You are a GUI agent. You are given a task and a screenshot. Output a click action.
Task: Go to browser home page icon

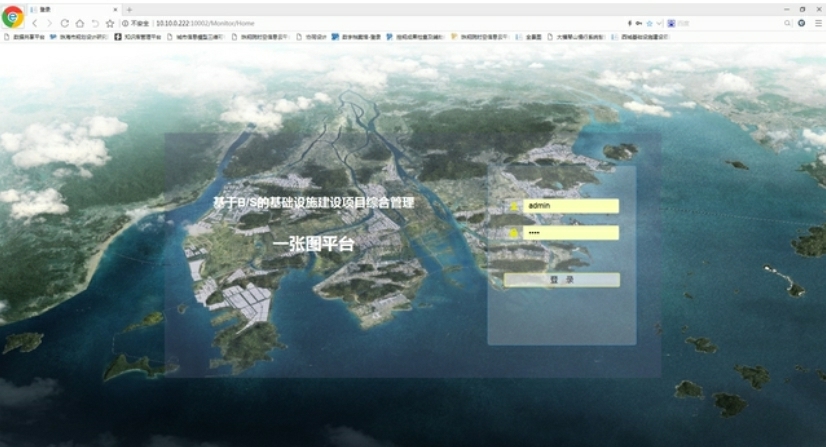[79, 22]
